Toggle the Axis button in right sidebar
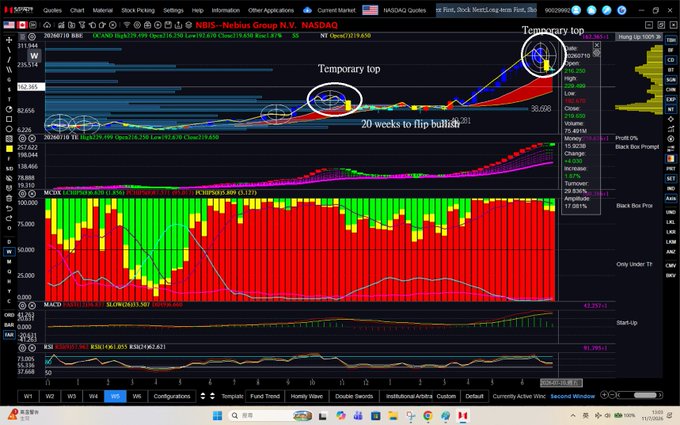Viewport: 680px width, 425px height. (x=671, y=198)
